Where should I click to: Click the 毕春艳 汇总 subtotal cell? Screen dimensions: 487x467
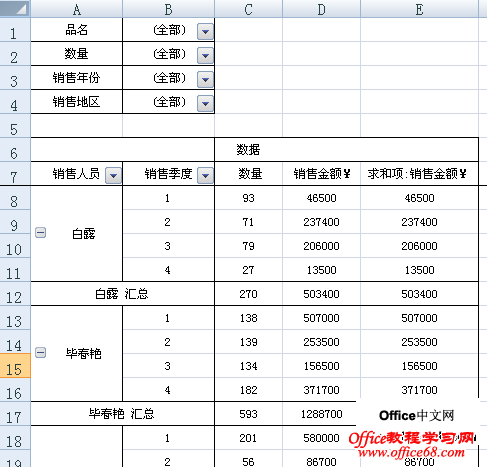[x=122, y=414]
